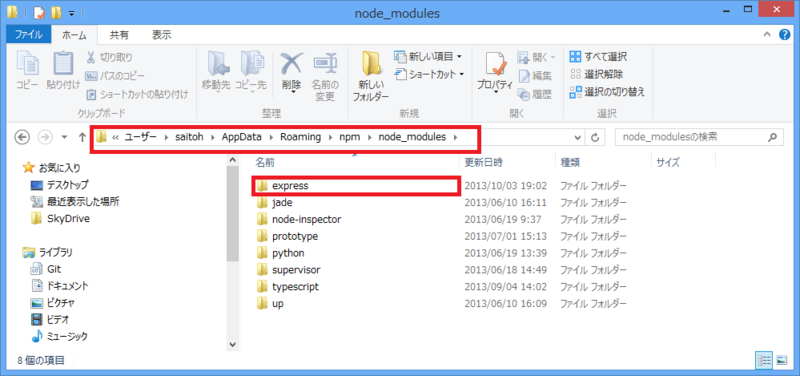The height and width of the screenshot is (376, 800).
Task: Go up one level with Up arrow
Action: 83,137
